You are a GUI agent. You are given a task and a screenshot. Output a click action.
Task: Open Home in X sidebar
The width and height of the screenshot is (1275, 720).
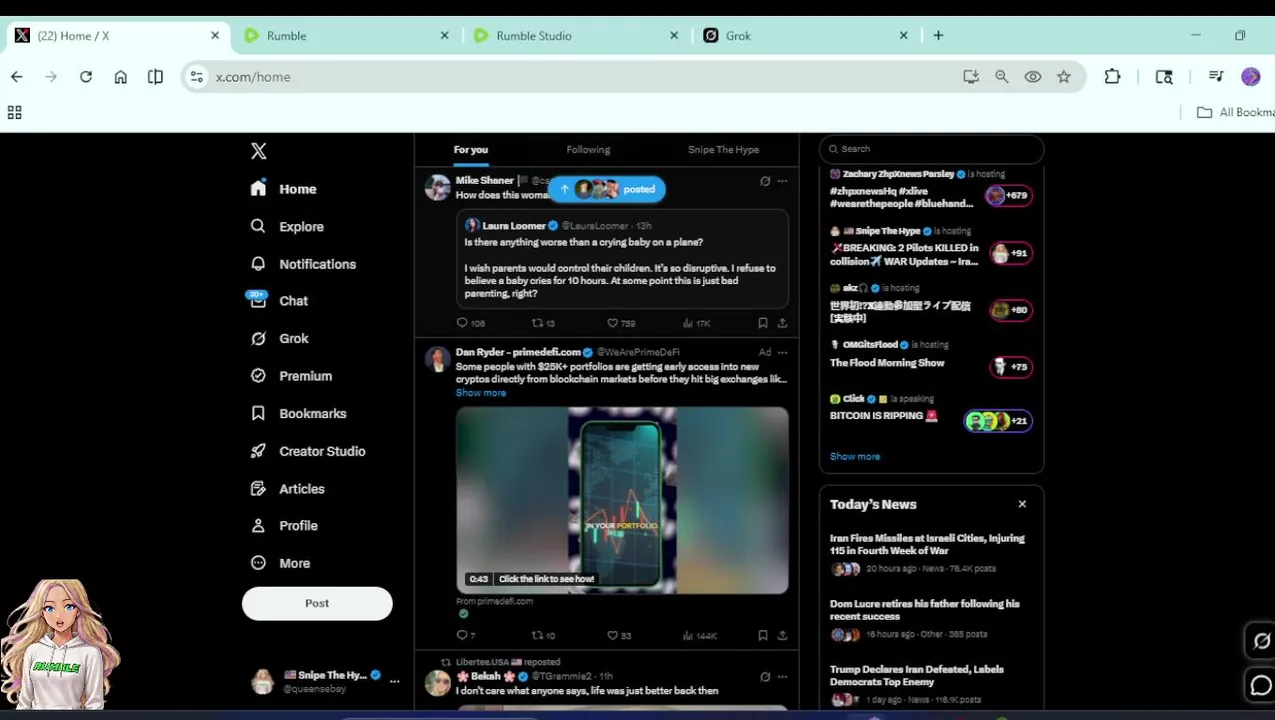click(284, 189)
